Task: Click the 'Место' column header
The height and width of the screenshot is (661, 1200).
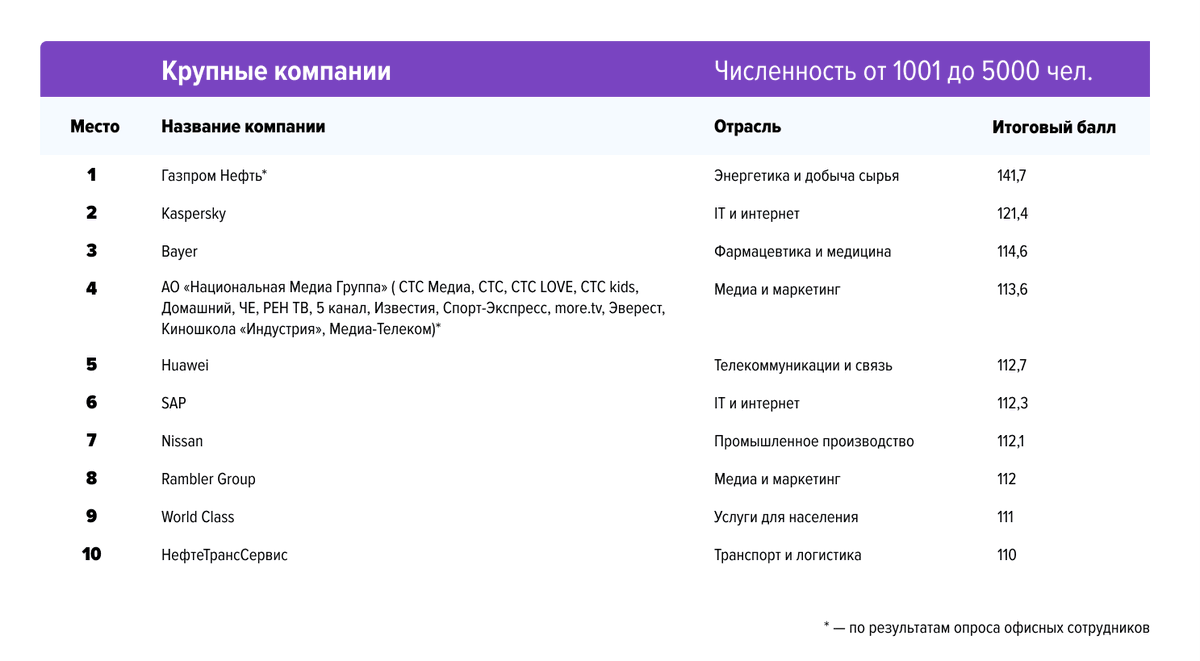Action: point(95,127)
